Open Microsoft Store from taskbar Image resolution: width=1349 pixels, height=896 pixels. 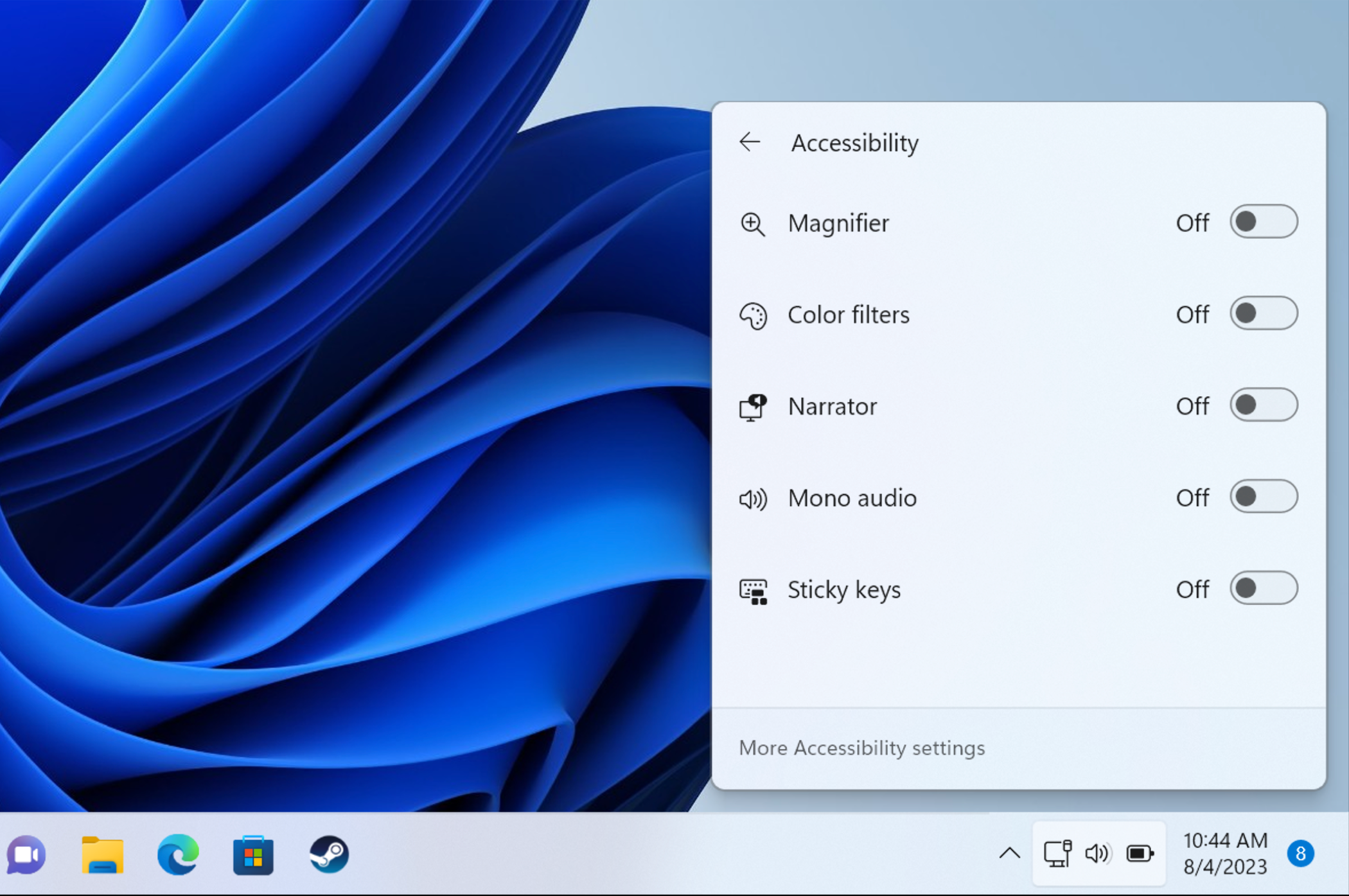point(253,855)
